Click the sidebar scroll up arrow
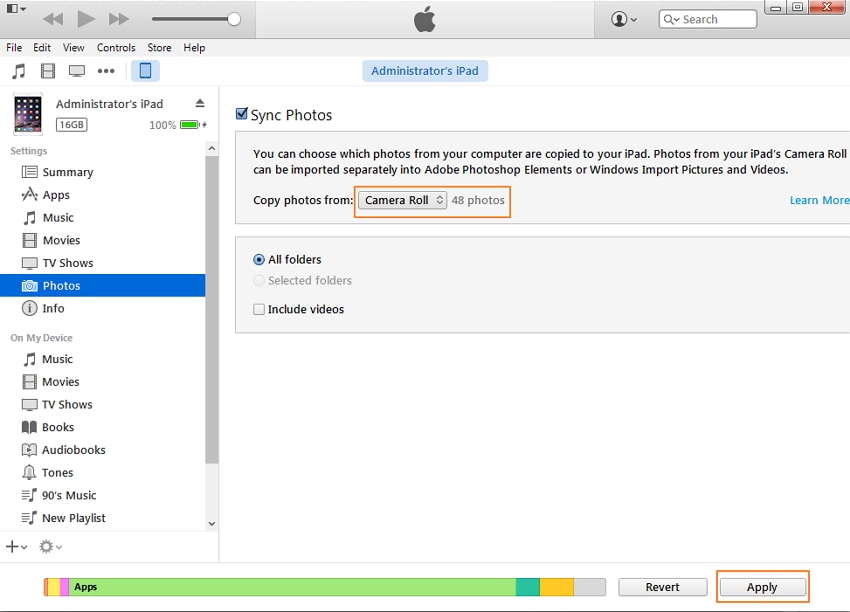 click(212, 149)
